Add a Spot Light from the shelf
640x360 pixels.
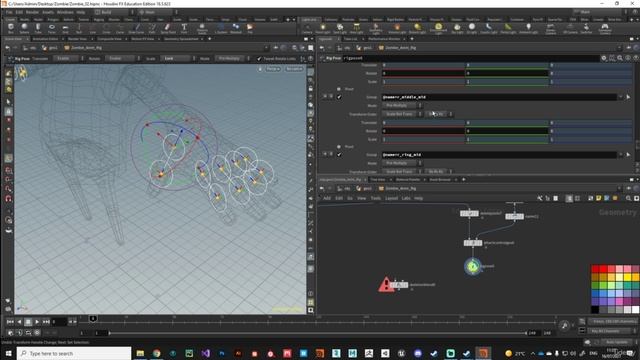pyautogui.click(x=340, y=28)
